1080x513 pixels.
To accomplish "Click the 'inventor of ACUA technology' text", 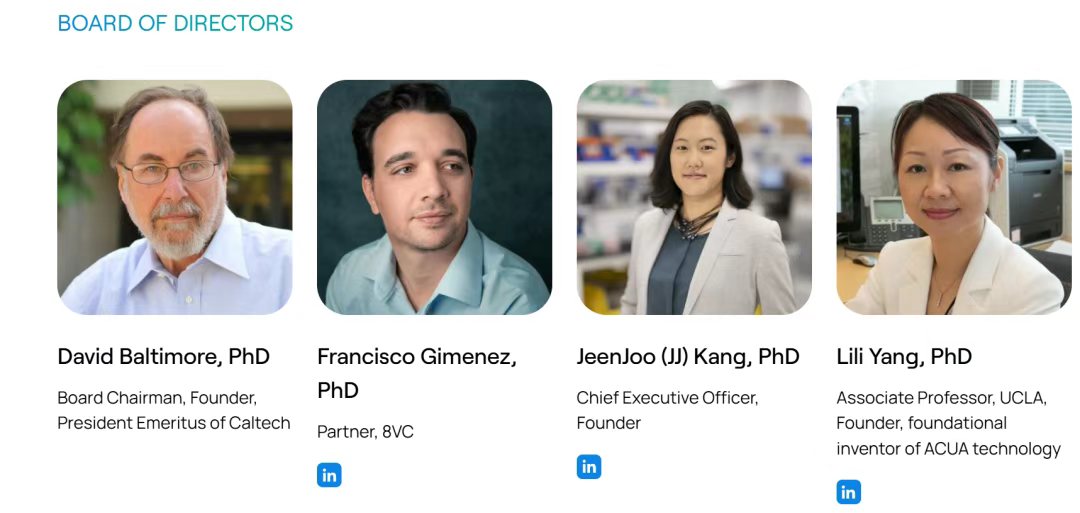I will [948, 448].
